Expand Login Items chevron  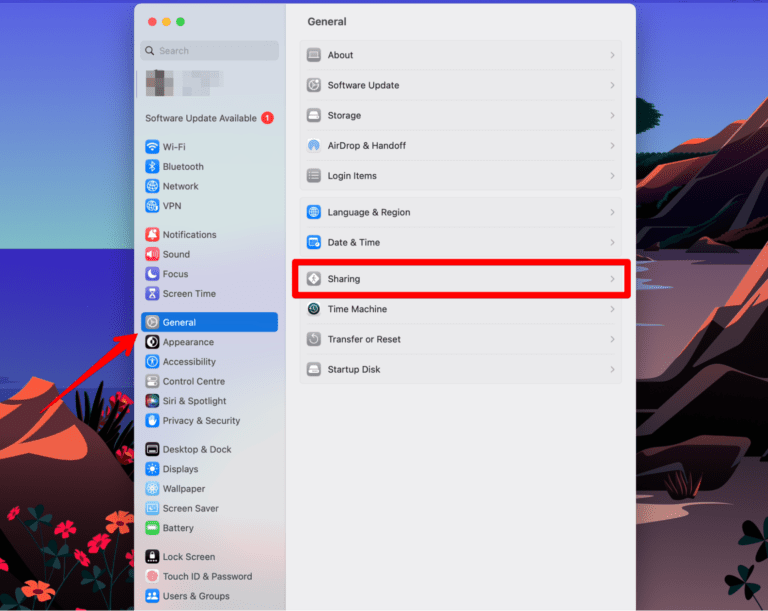[612, 175]
